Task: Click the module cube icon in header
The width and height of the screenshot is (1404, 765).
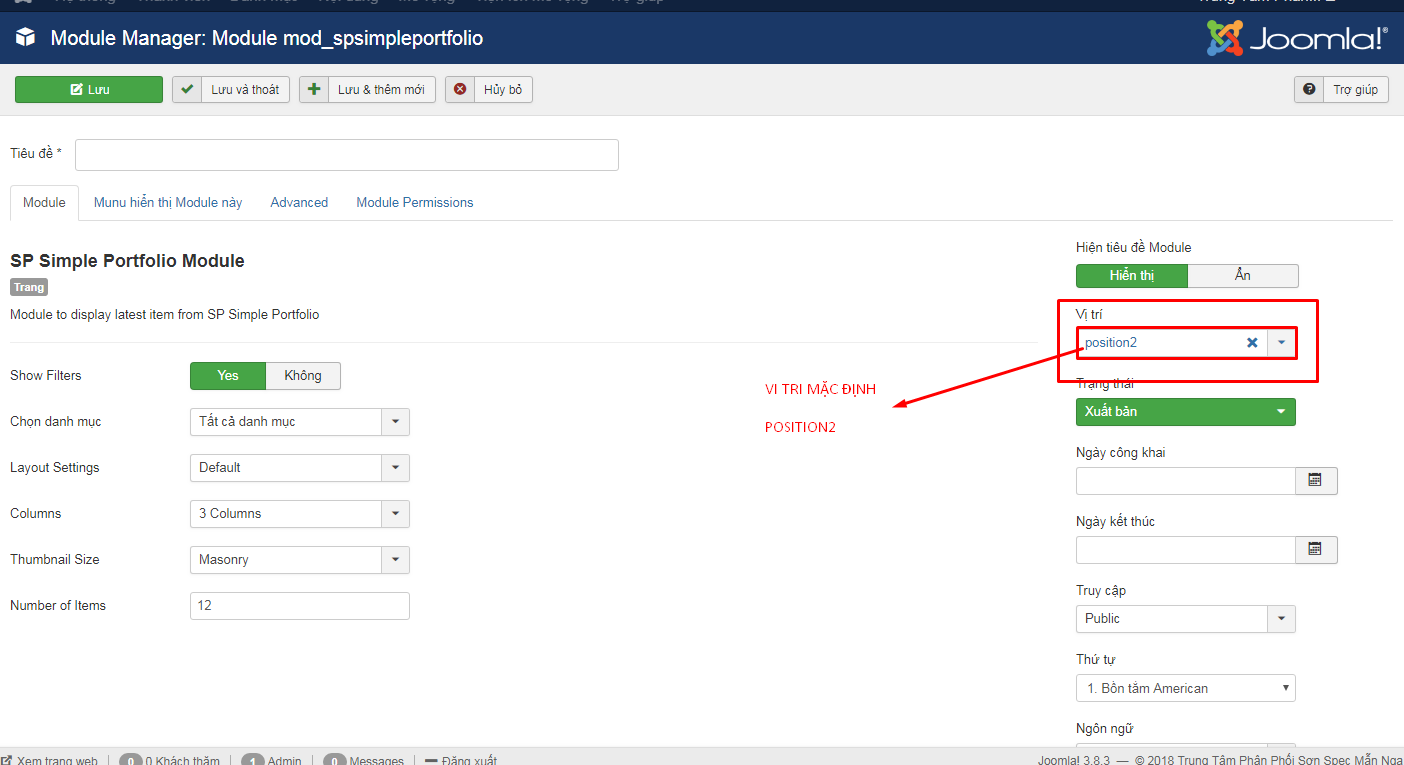Action: (26, 38)
